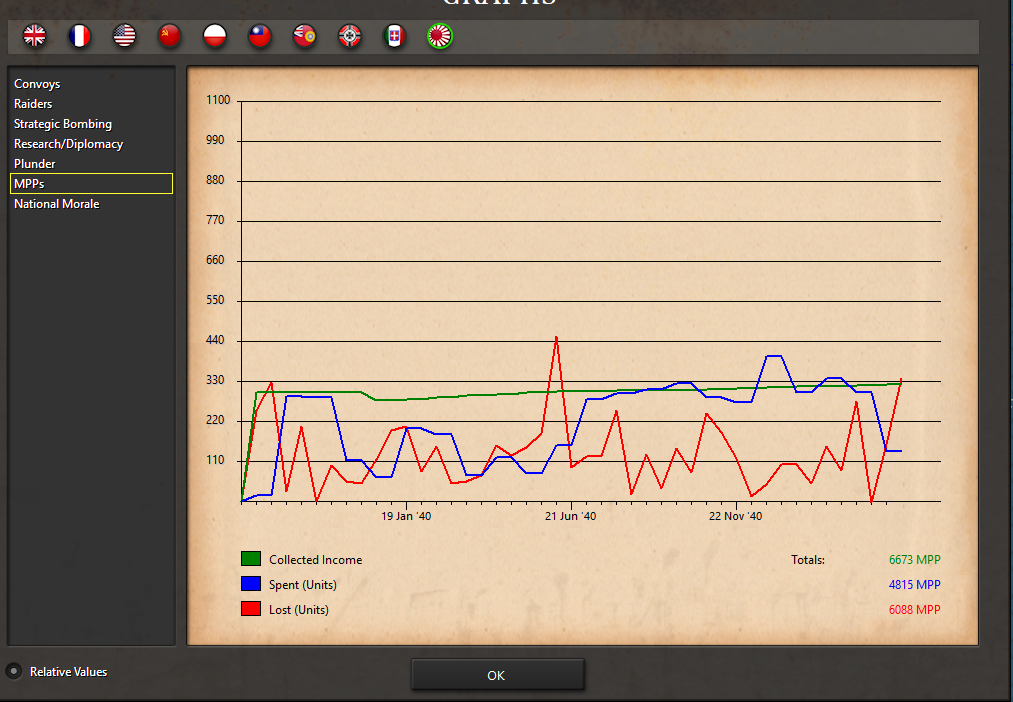1013x702 pixels.
Task: Click the 19 Jan '40 date label
Action: click(x=406, y=516)
